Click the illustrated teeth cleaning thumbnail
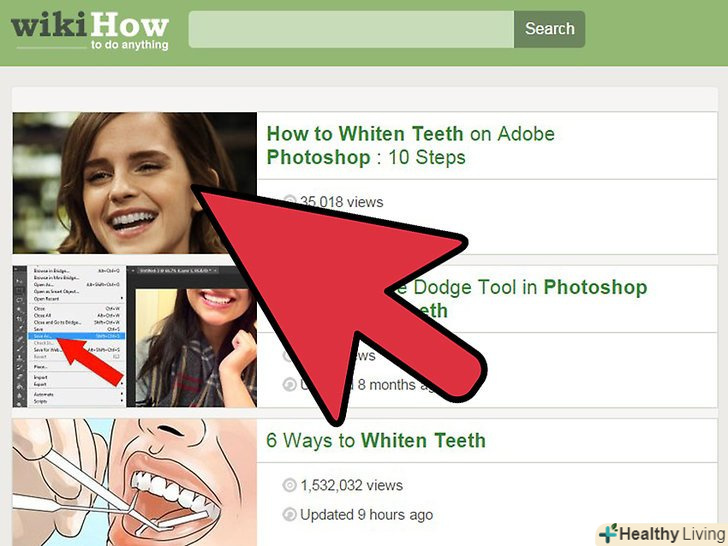The width and height of the screenshot is (728, 546). (x=134, y=482)
